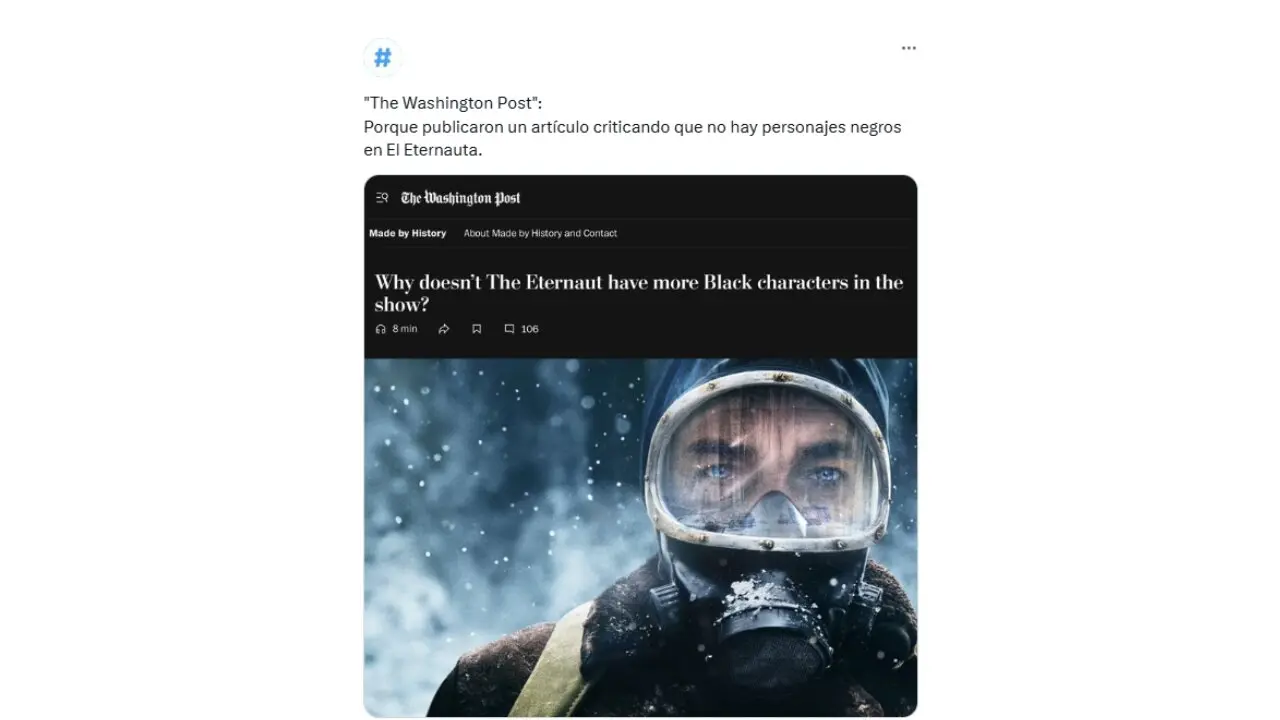Click the 8 min listen duration label
Image resolution: width=1280 pixels, height=720 pixels.
[x=405, y=329]
